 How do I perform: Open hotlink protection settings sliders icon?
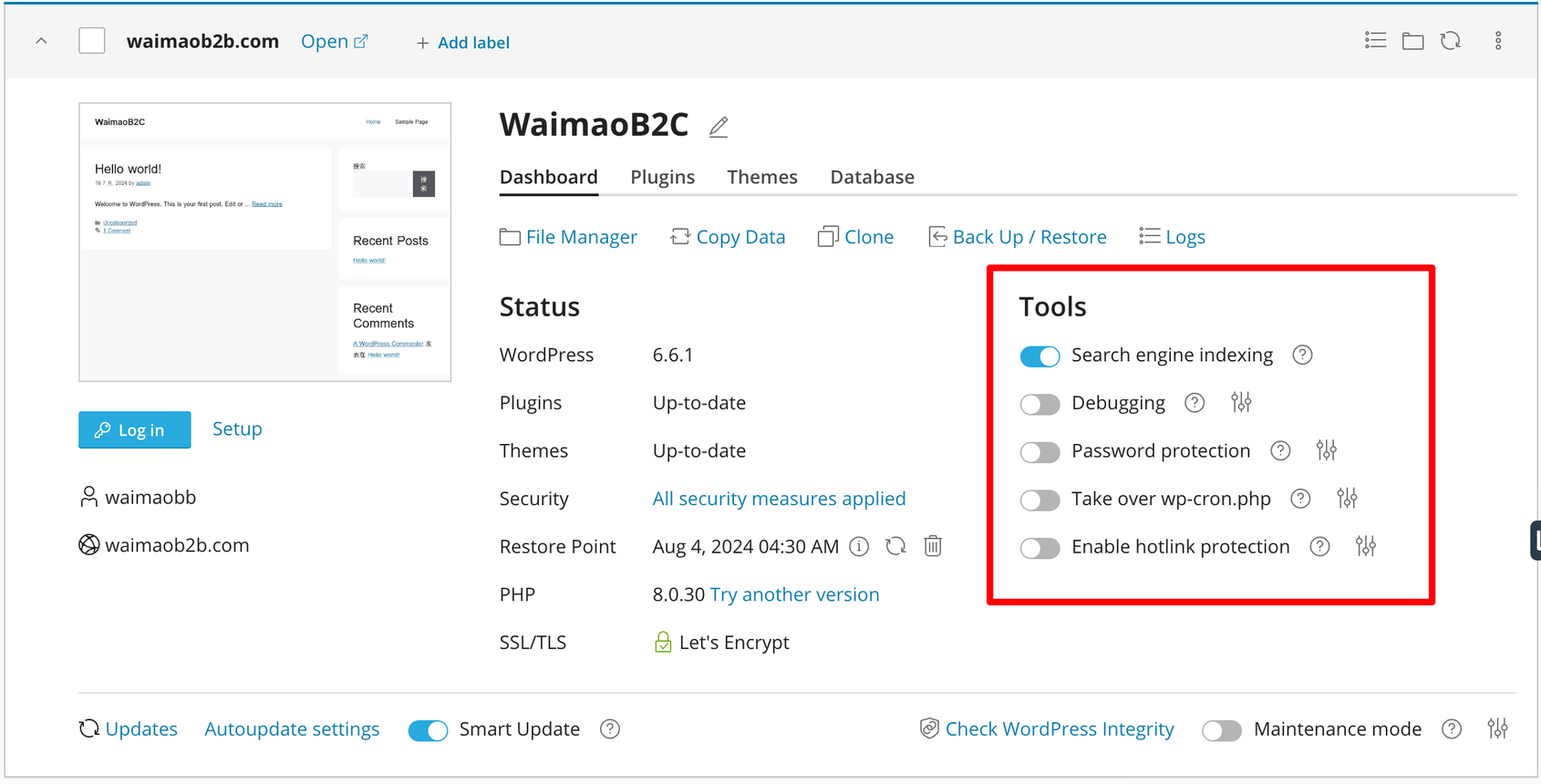[x=1365, y=546]
